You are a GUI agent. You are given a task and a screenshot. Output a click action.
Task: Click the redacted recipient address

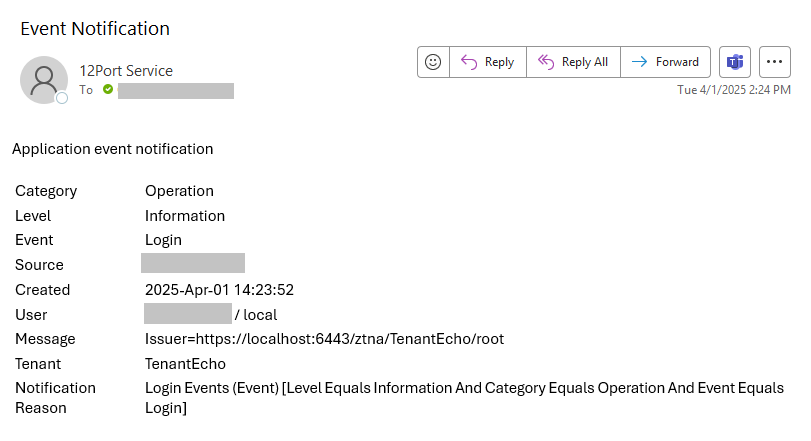click(176, 91)
